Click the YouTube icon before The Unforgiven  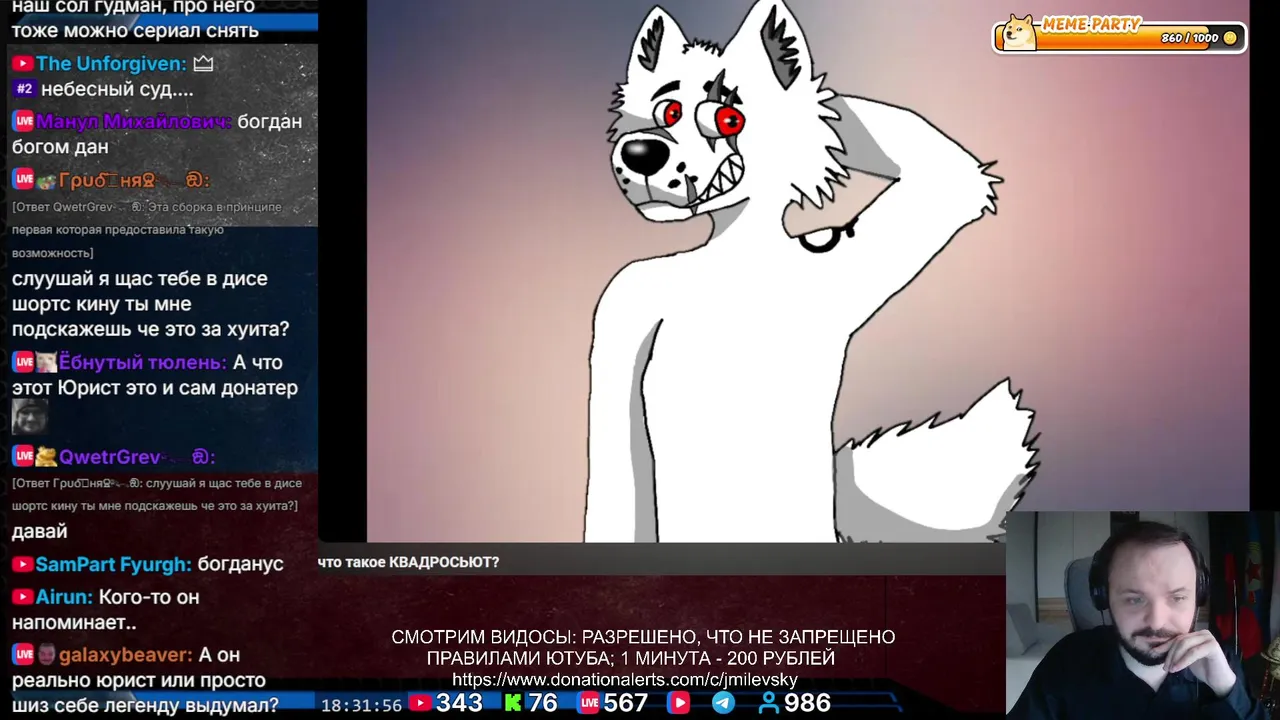tap(22, 64)
